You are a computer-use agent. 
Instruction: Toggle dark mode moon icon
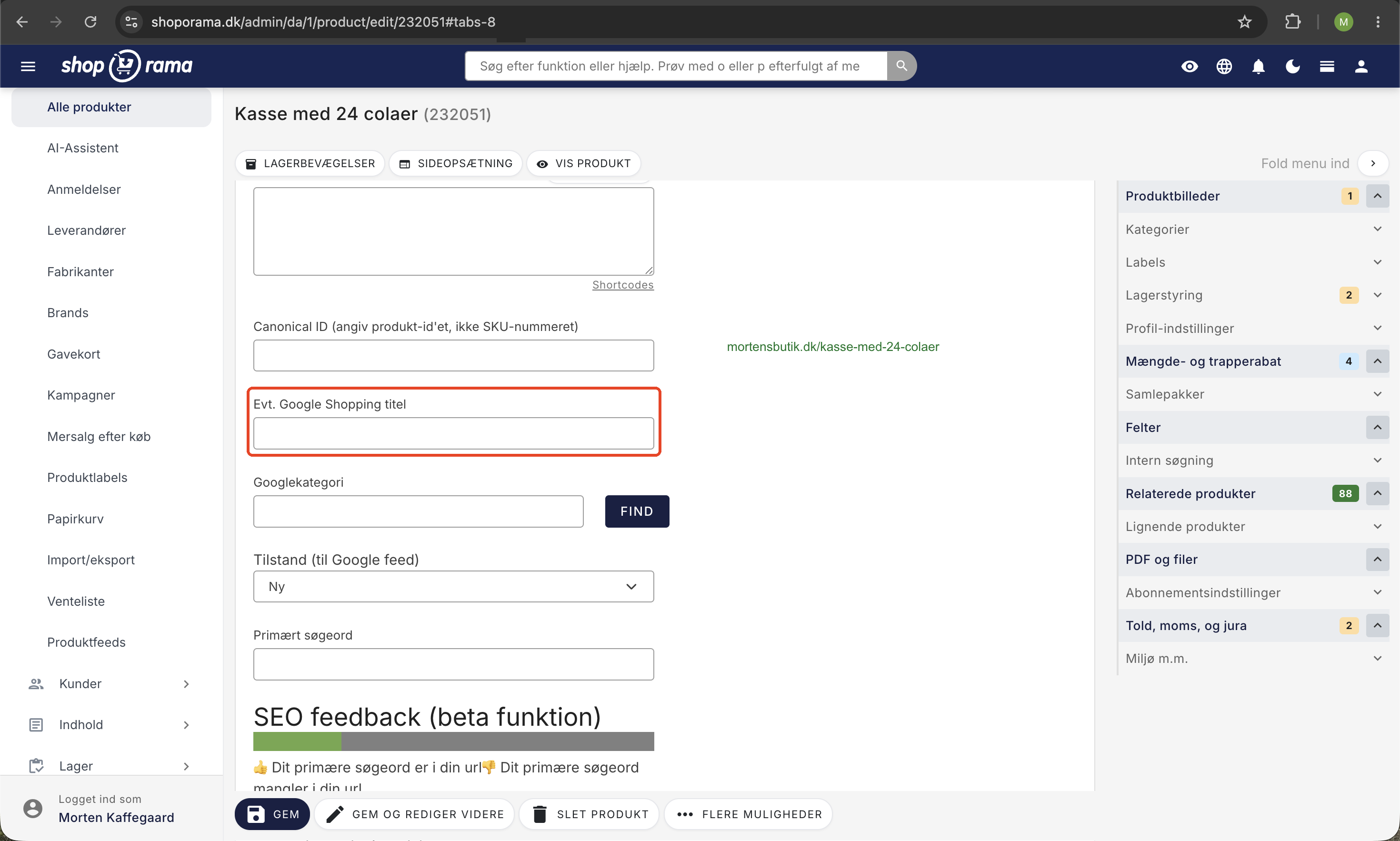[x=1292, y=66]
